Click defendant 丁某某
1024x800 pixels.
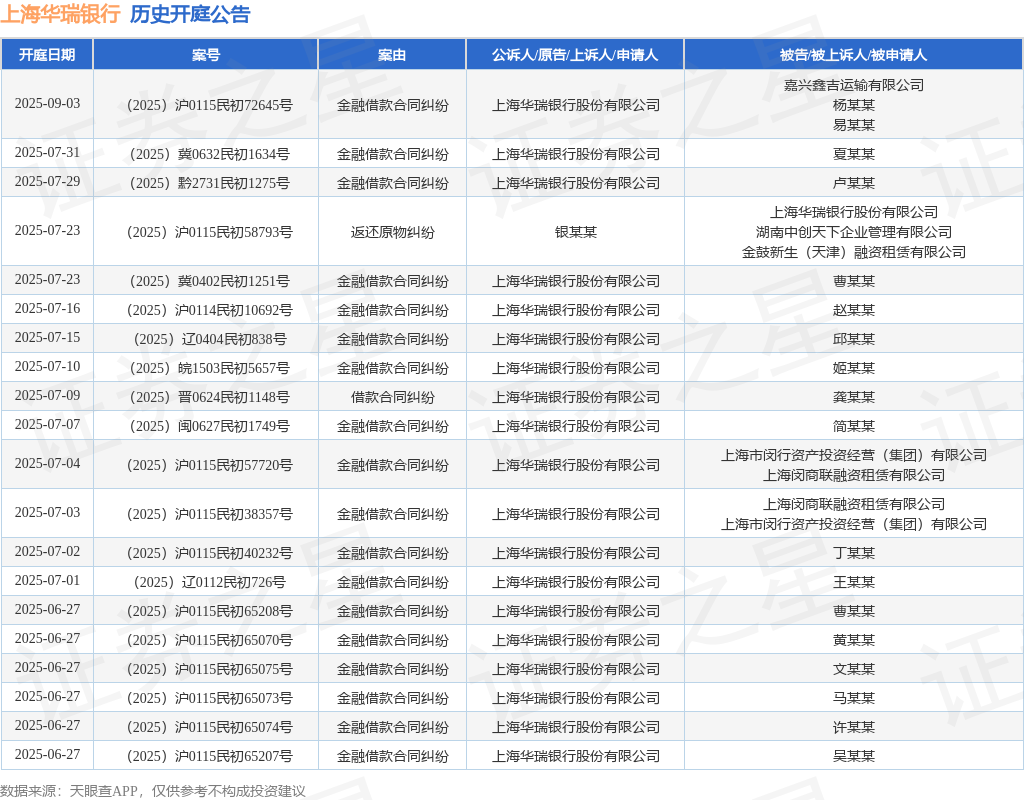point(854,553)
